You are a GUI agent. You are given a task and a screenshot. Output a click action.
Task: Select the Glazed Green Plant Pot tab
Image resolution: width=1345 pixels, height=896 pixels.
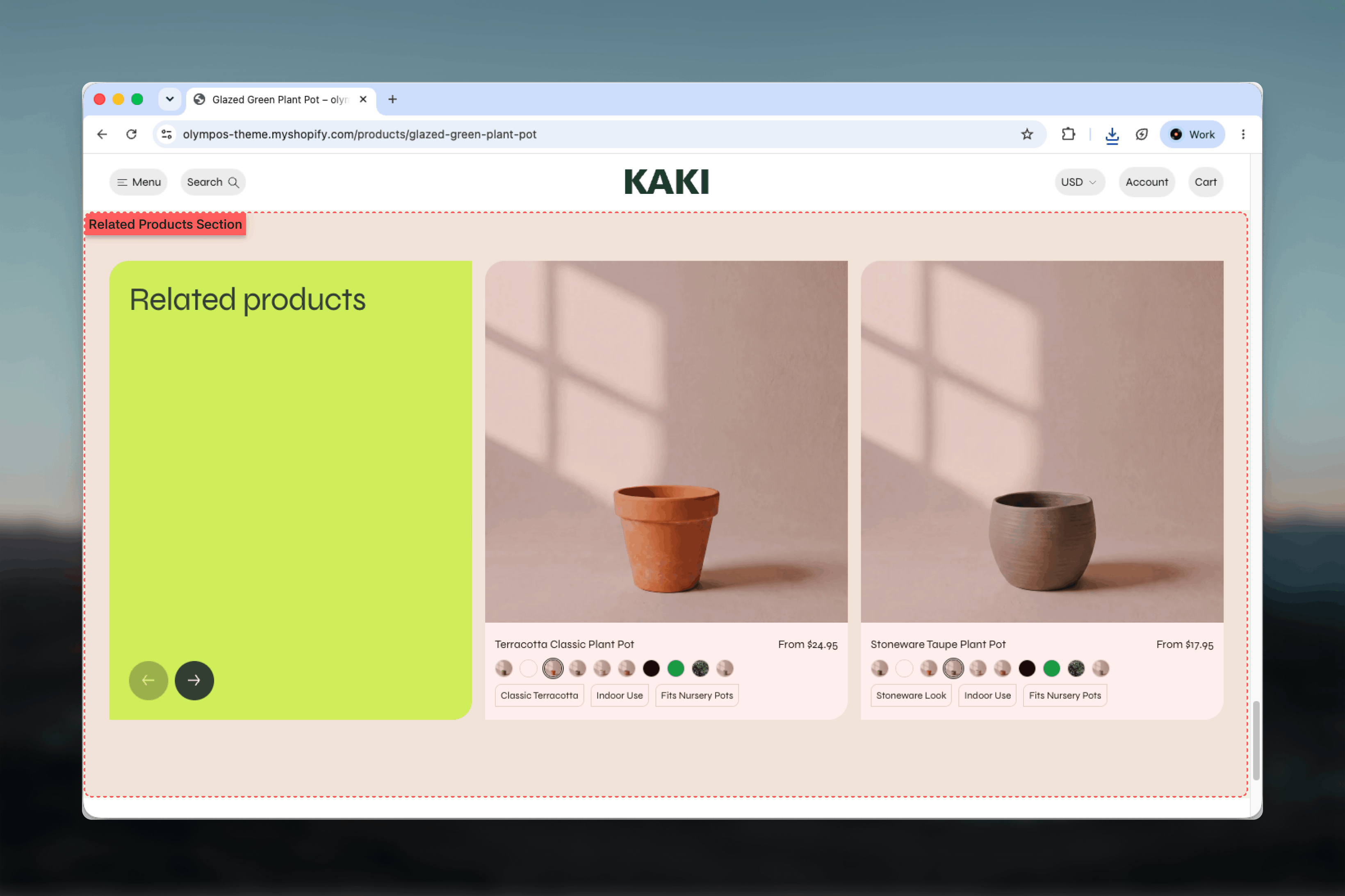tap(280, 100)
